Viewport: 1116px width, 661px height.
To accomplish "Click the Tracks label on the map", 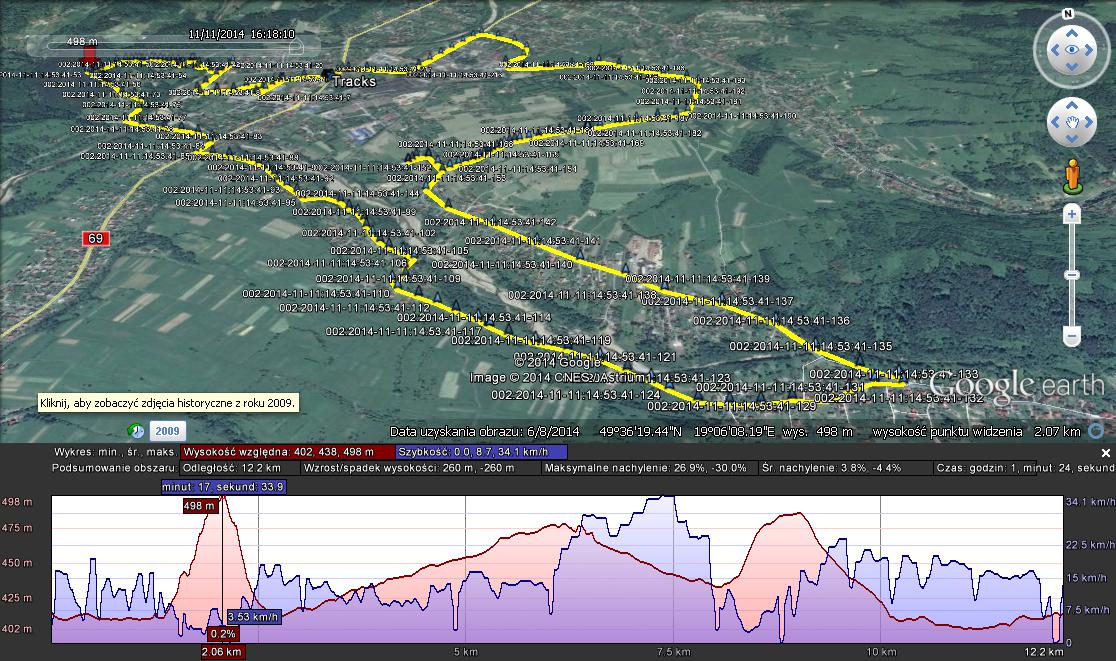I will coord(353,81).
